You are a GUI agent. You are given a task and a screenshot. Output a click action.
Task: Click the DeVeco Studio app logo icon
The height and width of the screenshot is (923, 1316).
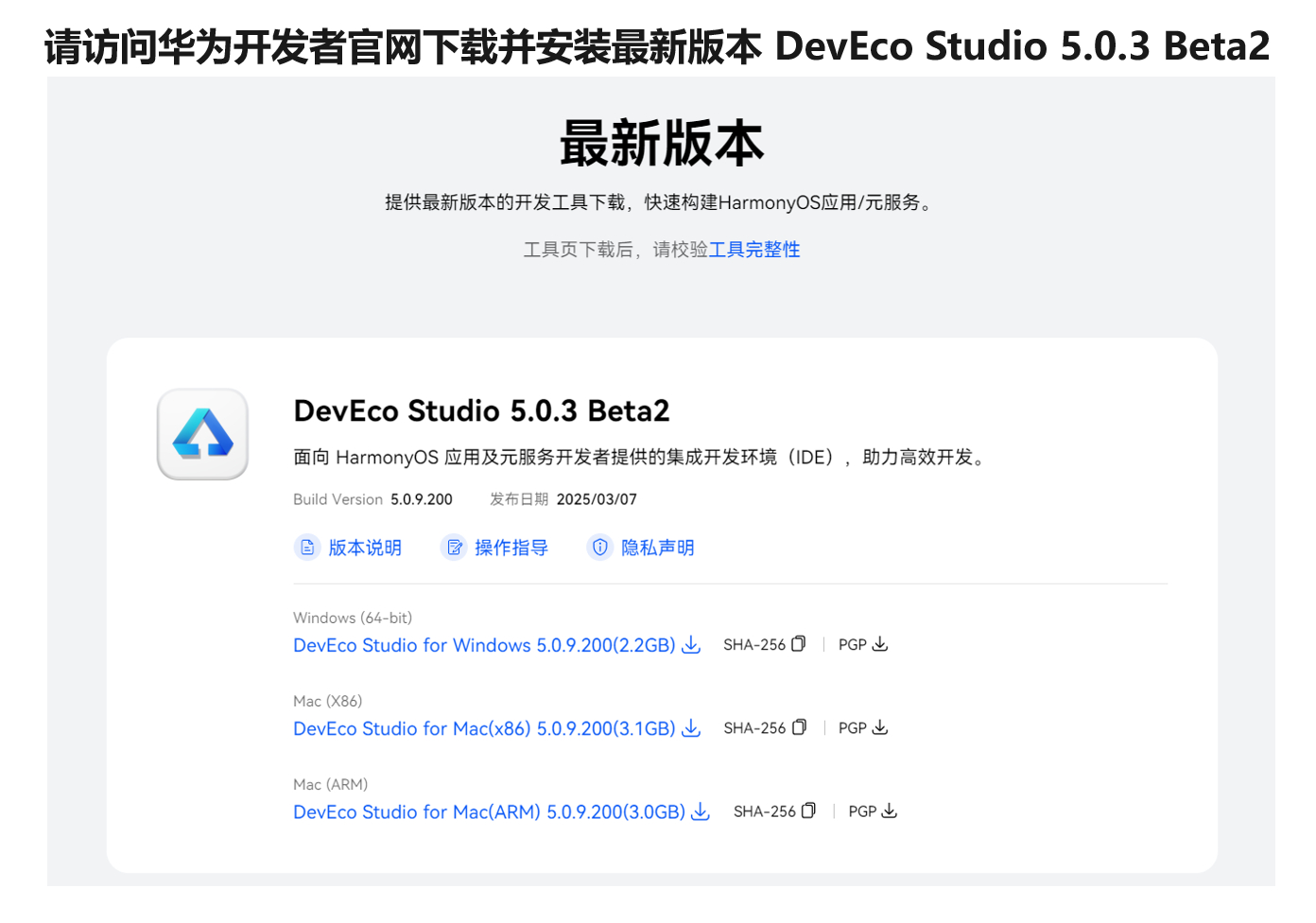coord(202,434)
